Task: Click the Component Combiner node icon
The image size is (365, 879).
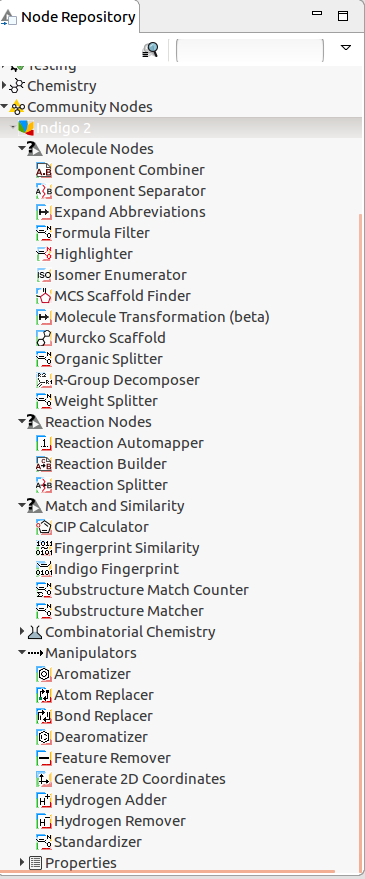Action: pos(44,170)
